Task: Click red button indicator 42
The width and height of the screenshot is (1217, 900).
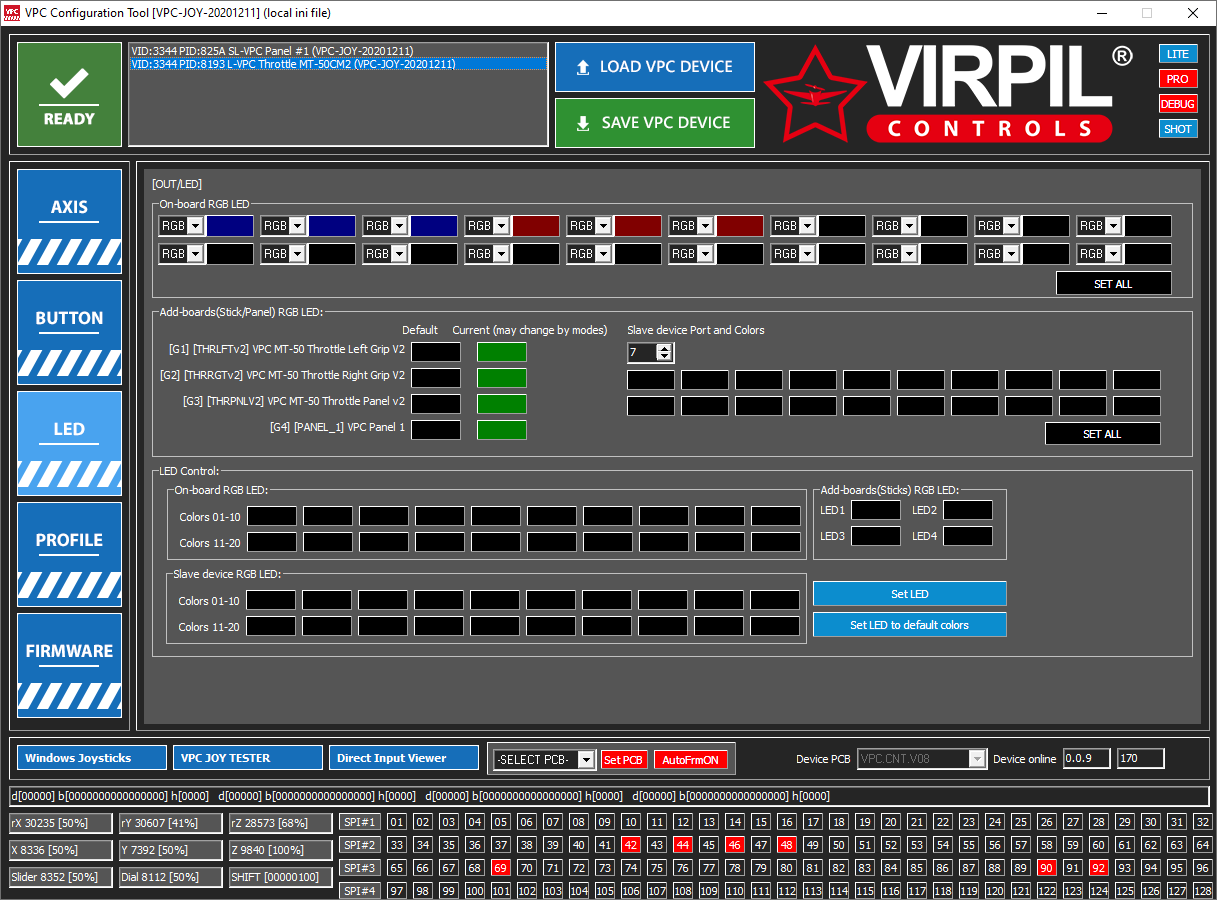Action: click(x=631, y=845)
